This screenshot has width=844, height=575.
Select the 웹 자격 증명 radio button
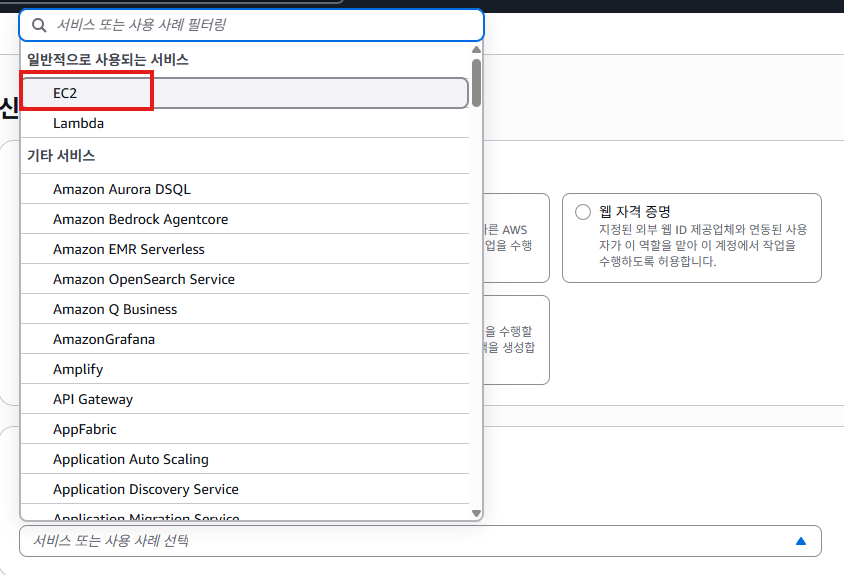tap(583, 212)
